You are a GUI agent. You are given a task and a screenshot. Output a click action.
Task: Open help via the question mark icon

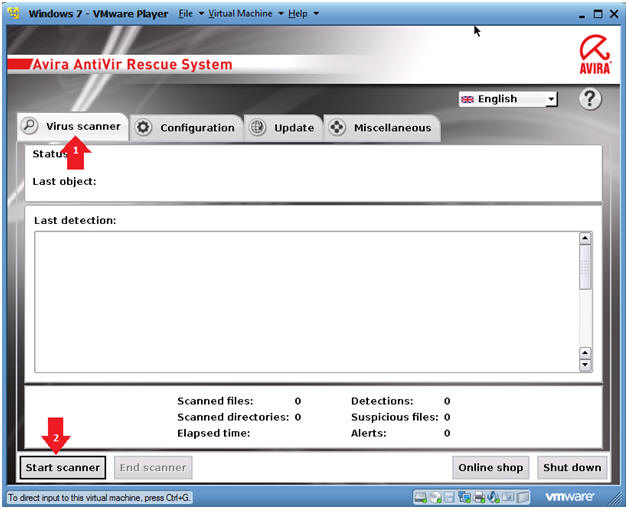(590, 99)
